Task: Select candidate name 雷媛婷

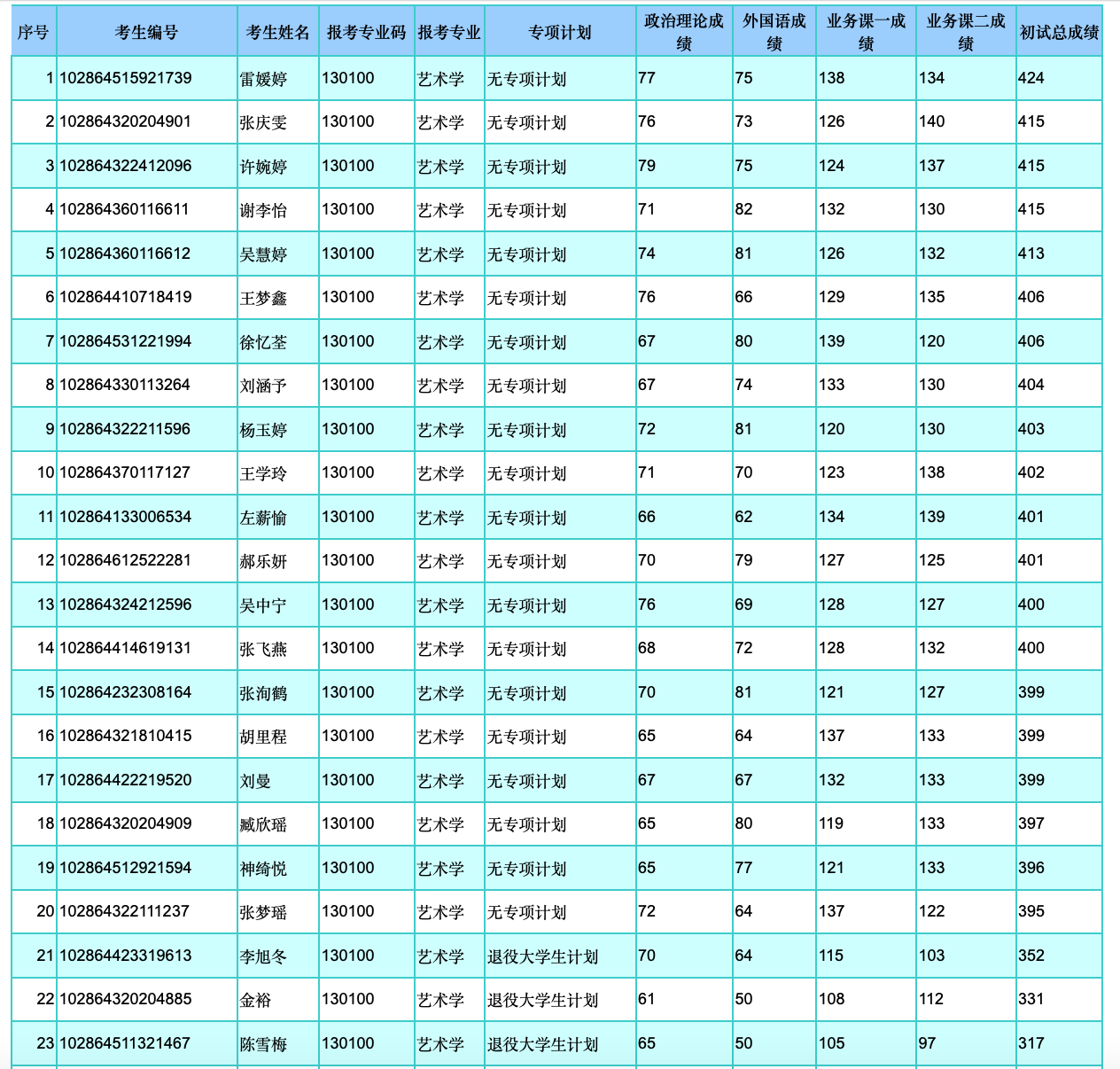Action: (x=263, y=79)
